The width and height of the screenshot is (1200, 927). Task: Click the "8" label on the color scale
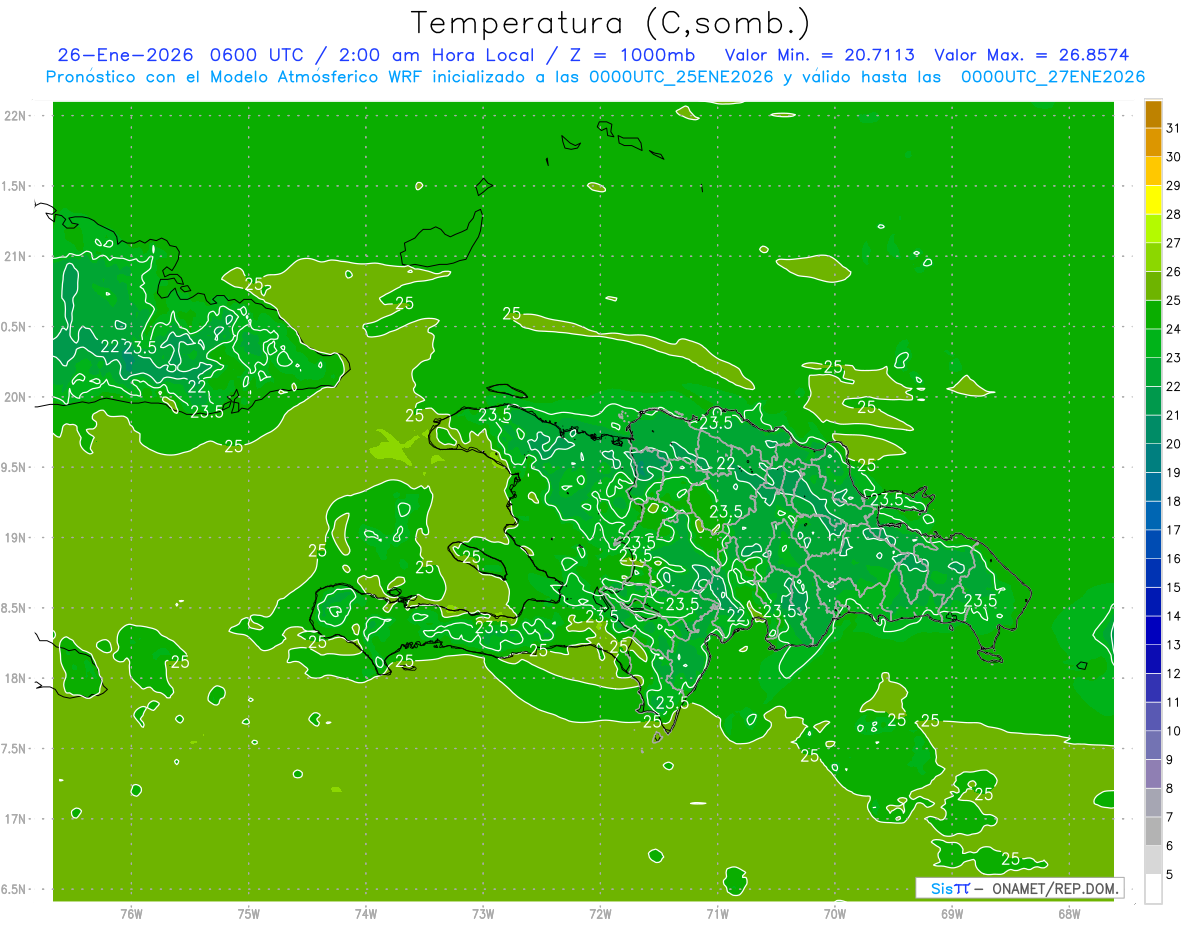coord(1170,788)
